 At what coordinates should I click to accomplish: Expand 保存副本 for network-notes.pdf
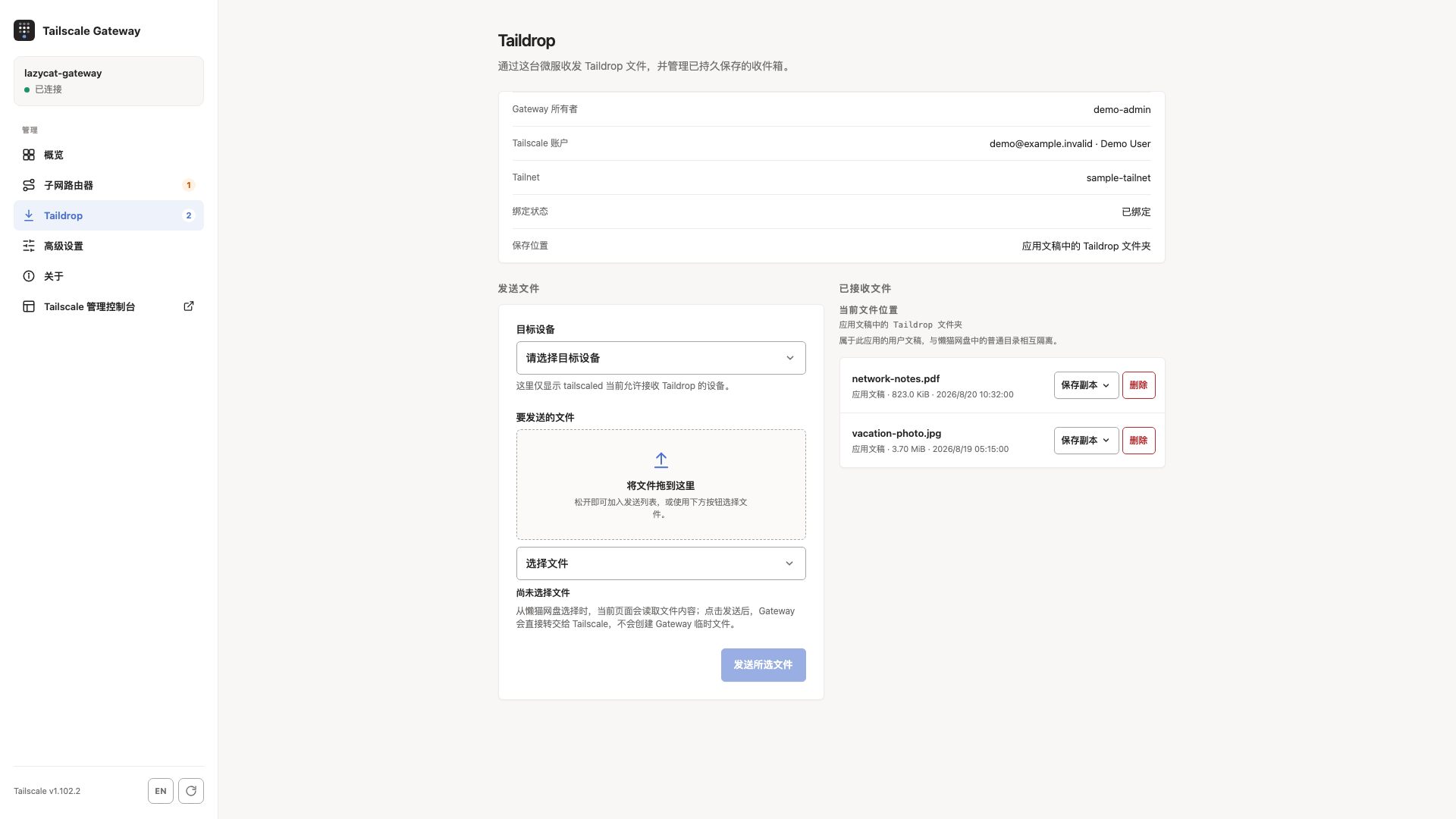(x=1086, y=385)
